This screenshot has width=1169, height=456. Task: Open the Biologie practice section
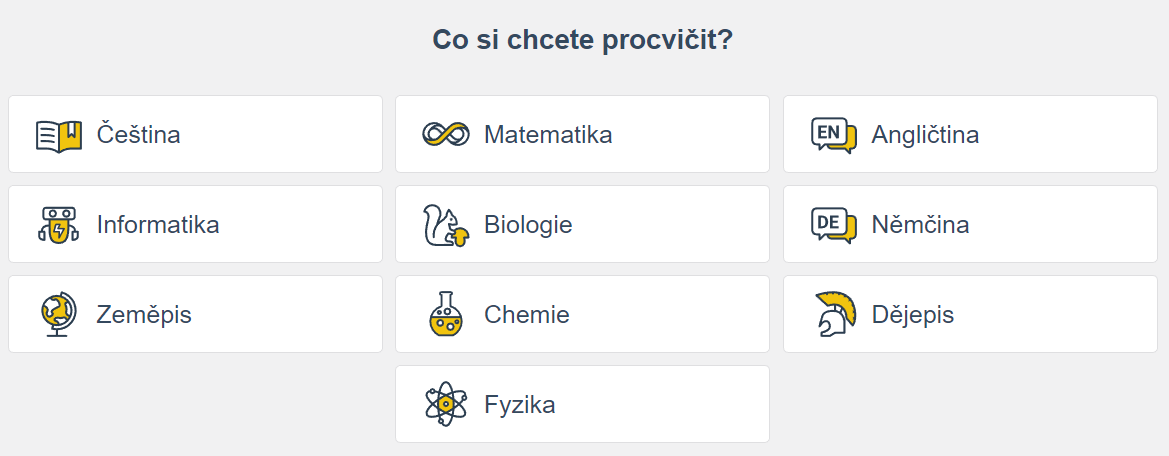pos(528,224)
